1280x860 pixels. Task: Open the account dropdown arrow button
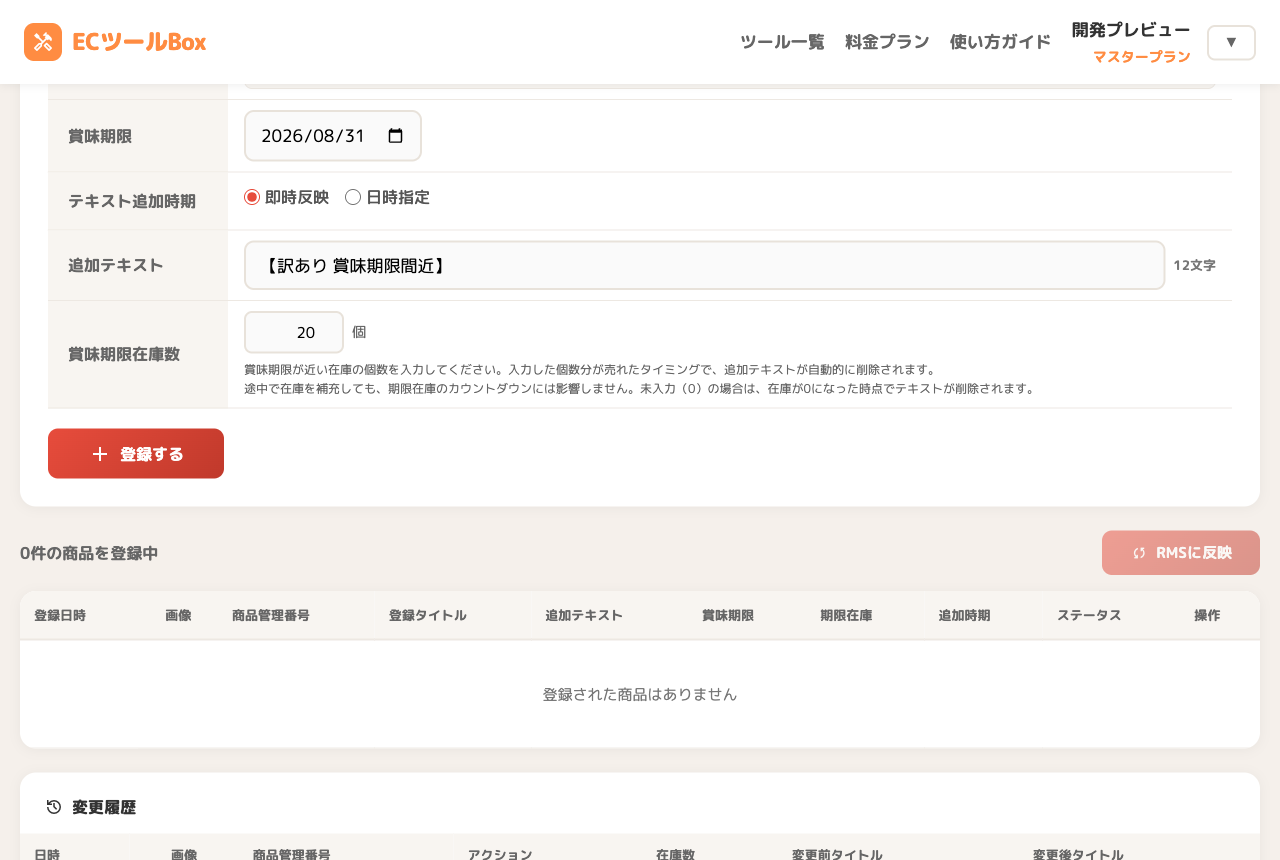point(1231,42)
